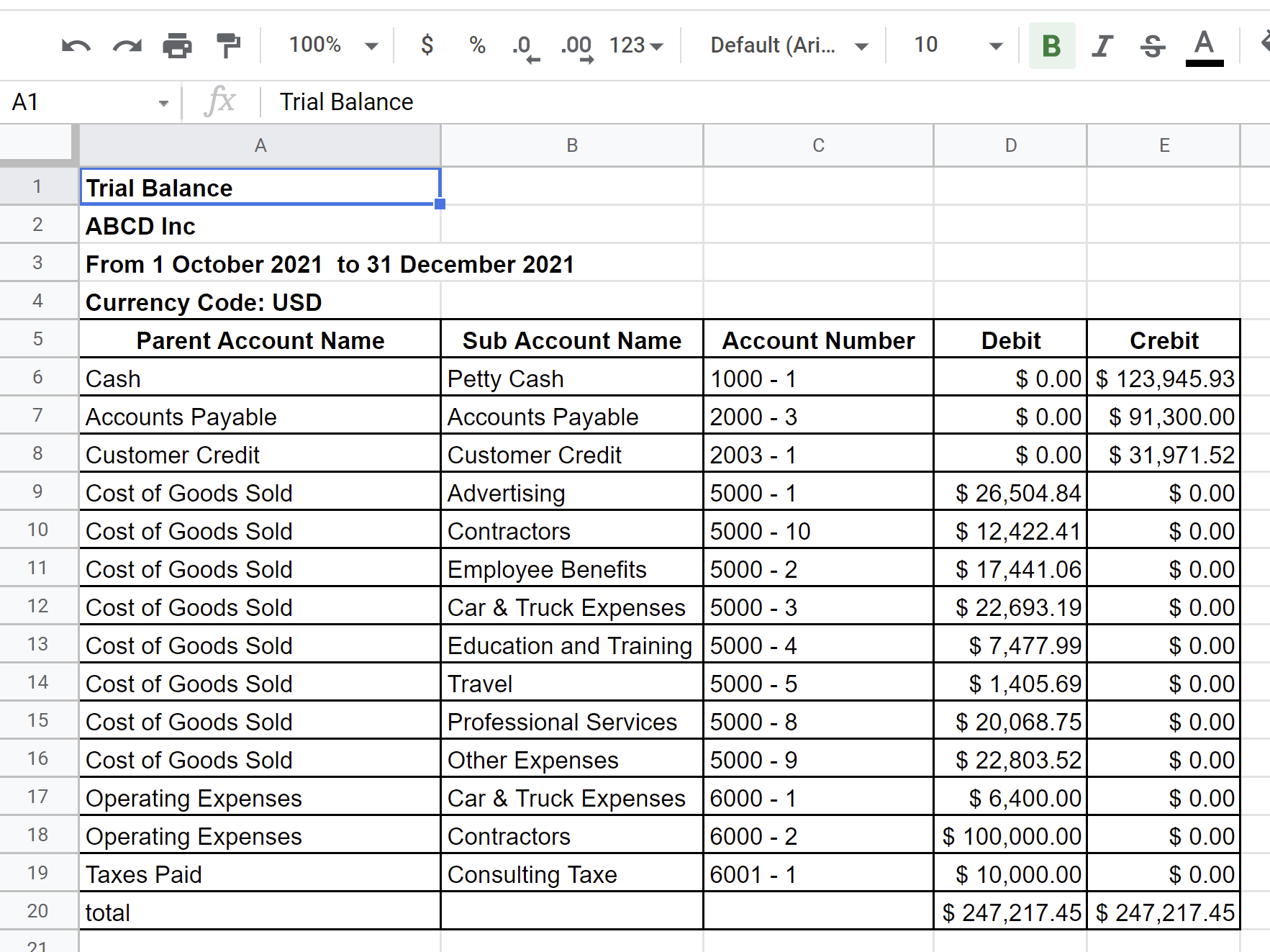The height and width of the screenshot is (952, 1270).
Task: Click the Travel cell
Action: tap(572, 684)
